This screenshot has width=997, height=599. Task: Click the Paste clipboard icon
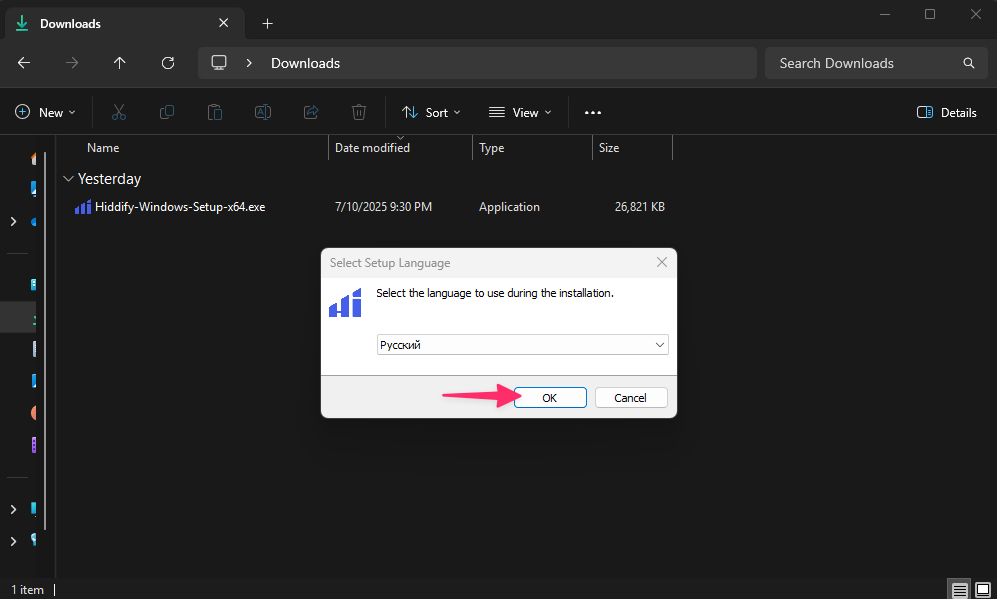pos(215,113)
